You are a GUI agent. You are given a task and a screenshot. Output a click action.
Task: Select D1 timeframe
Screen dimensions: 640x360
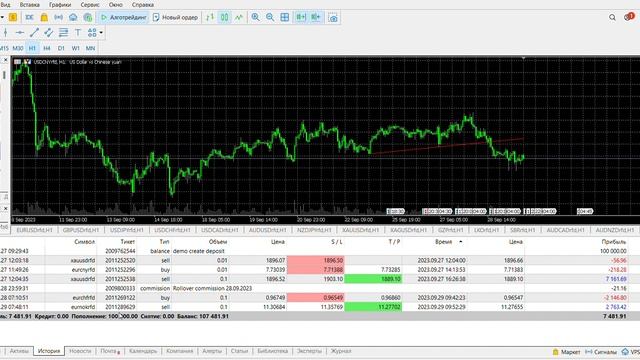[61, 48]
